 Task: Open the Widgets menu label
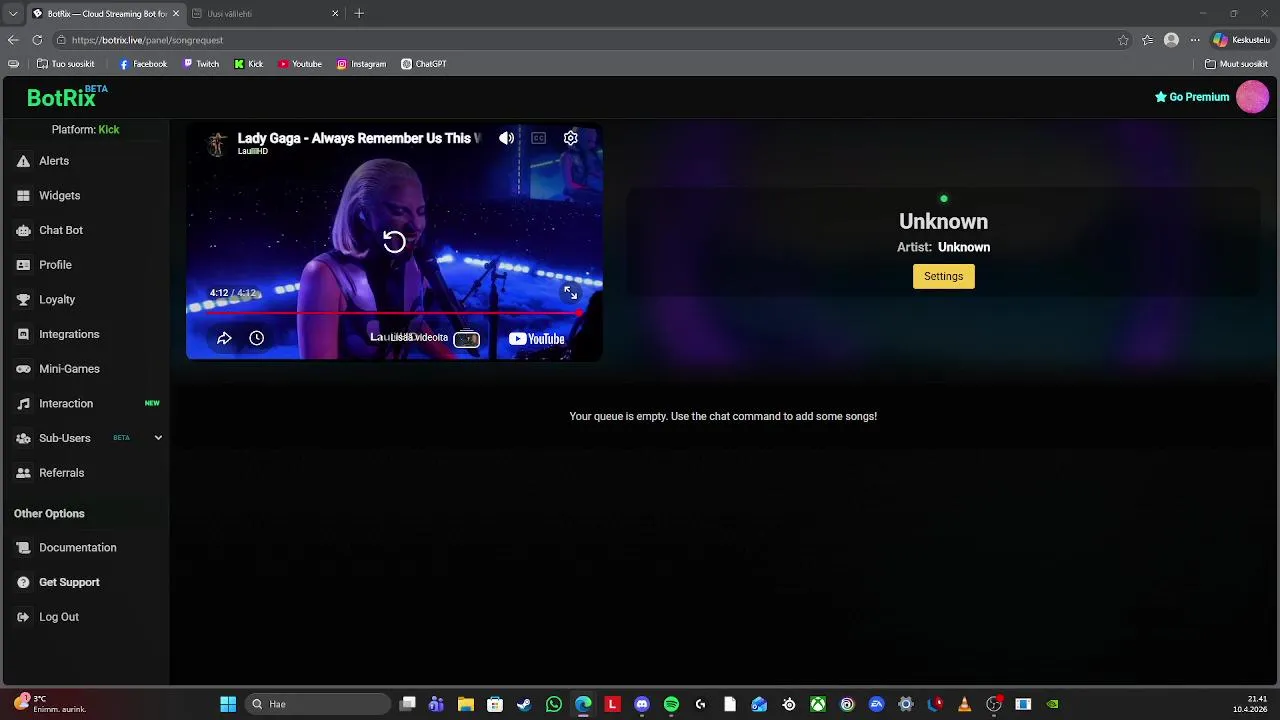60,196
